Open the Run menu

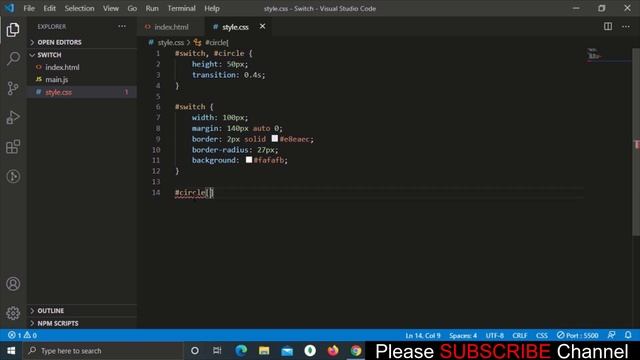point(152,8)
